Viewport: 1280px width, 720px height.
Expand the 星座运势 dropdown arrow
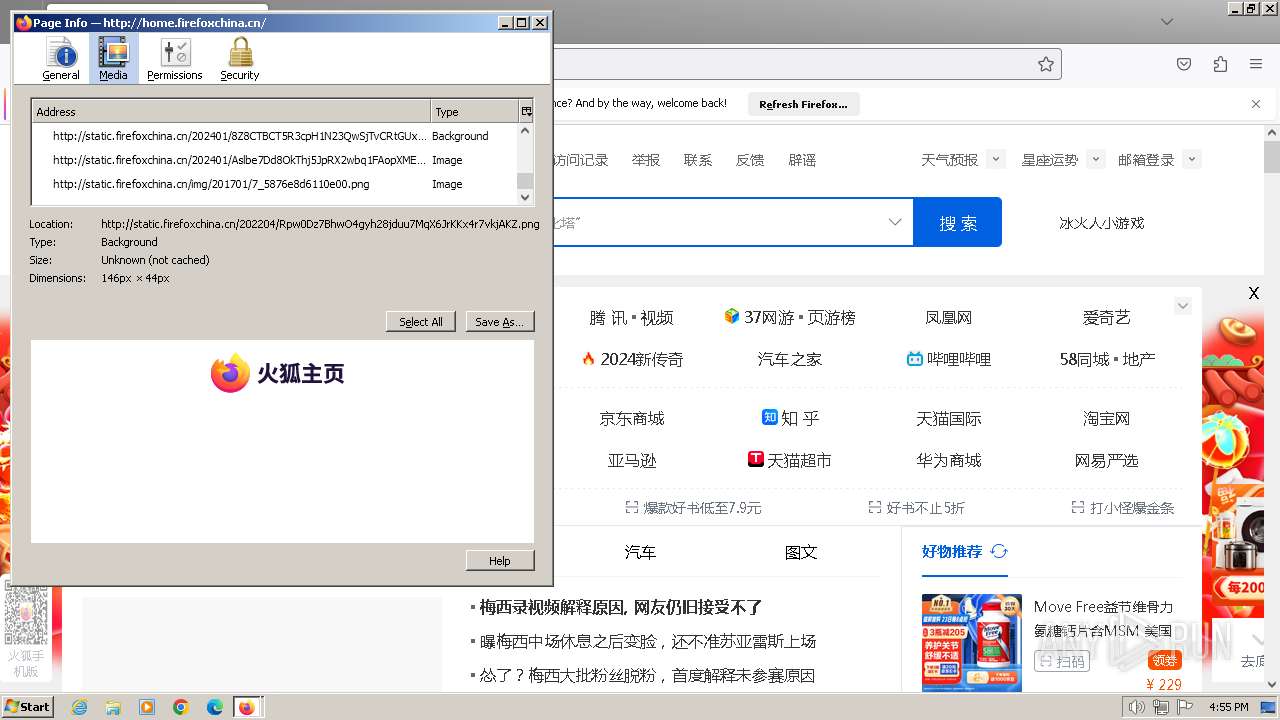(x=1095, y=159)
